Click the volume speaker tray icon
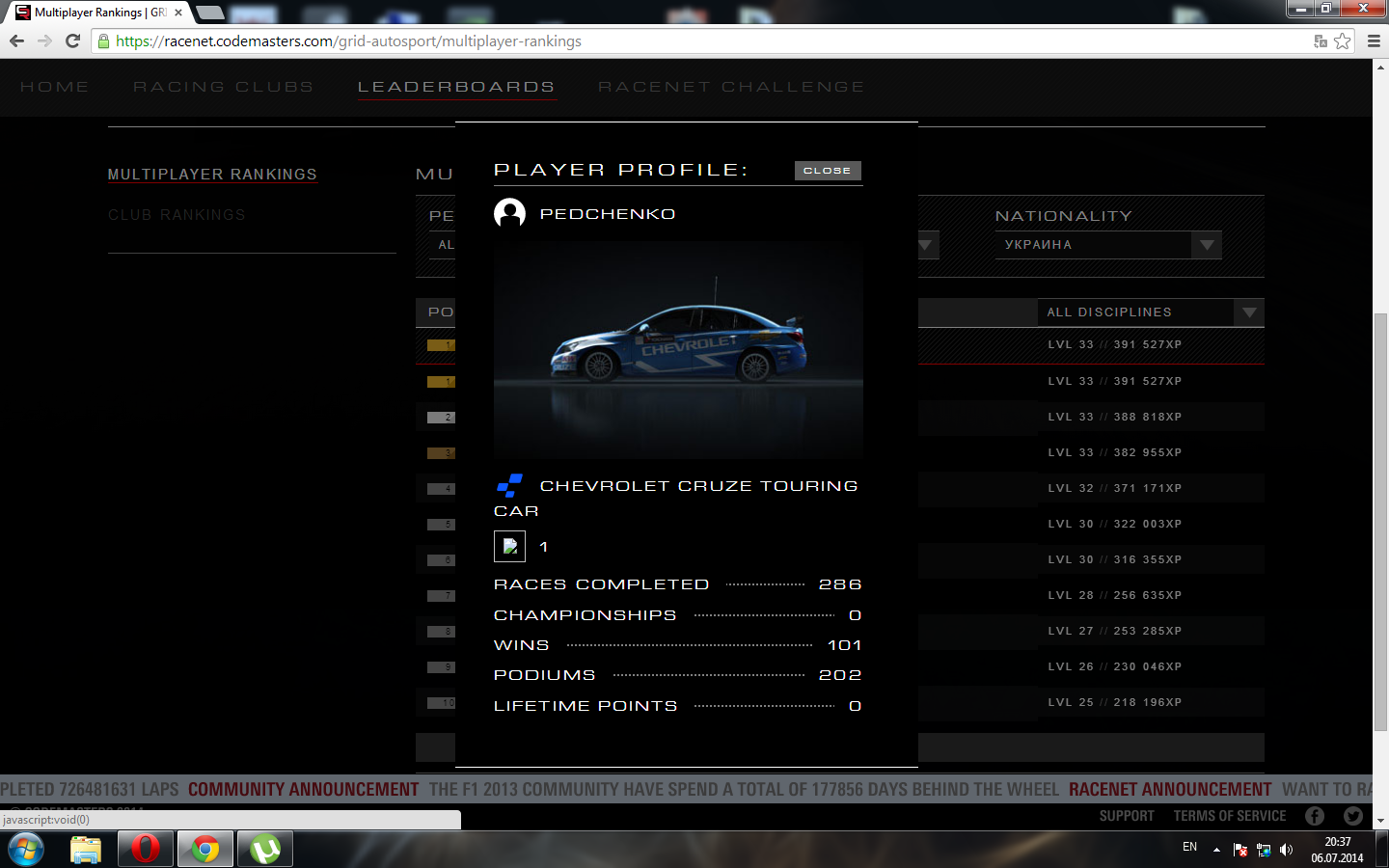The height and width of the screenshot is (868, 1389). (x=1286, y=850)
